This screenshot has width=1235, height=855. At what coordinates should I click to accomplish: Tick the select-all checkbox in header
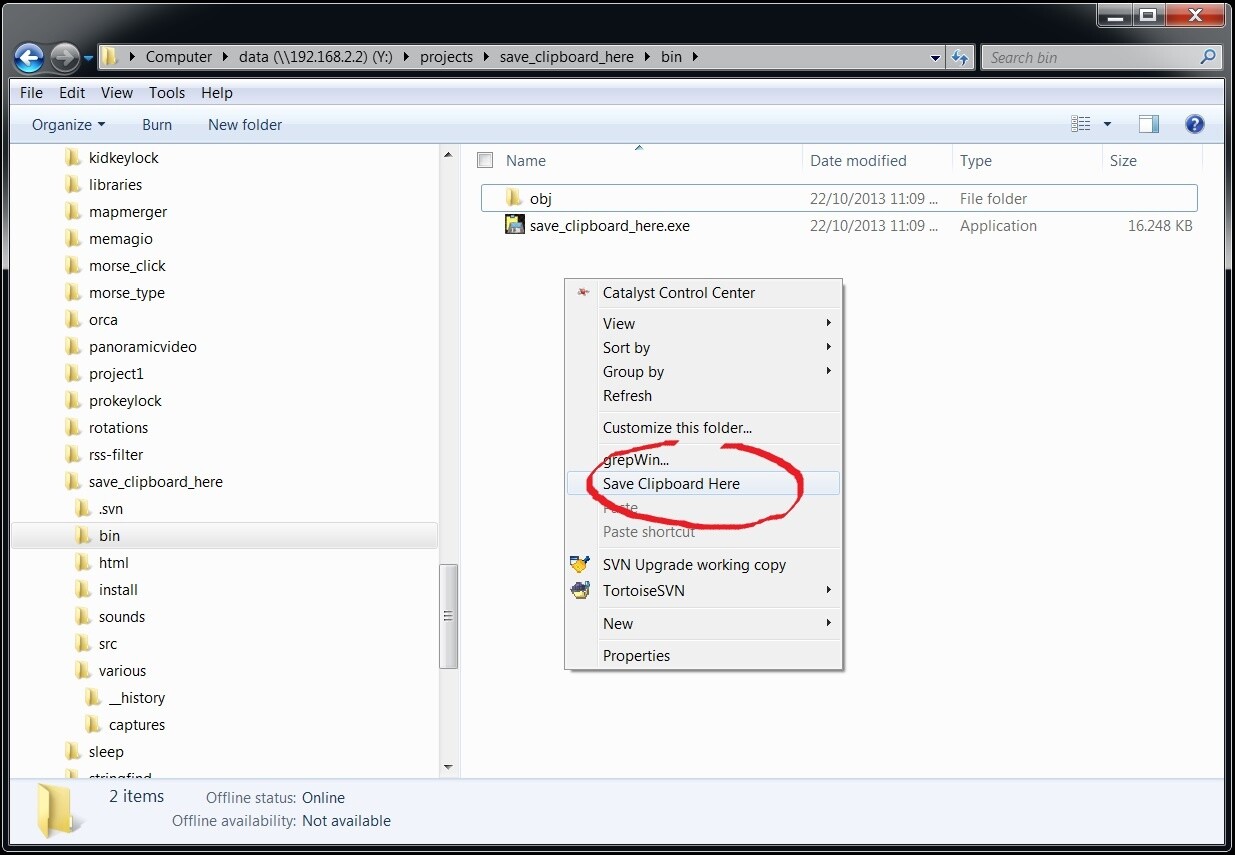[x=485, y=160]
